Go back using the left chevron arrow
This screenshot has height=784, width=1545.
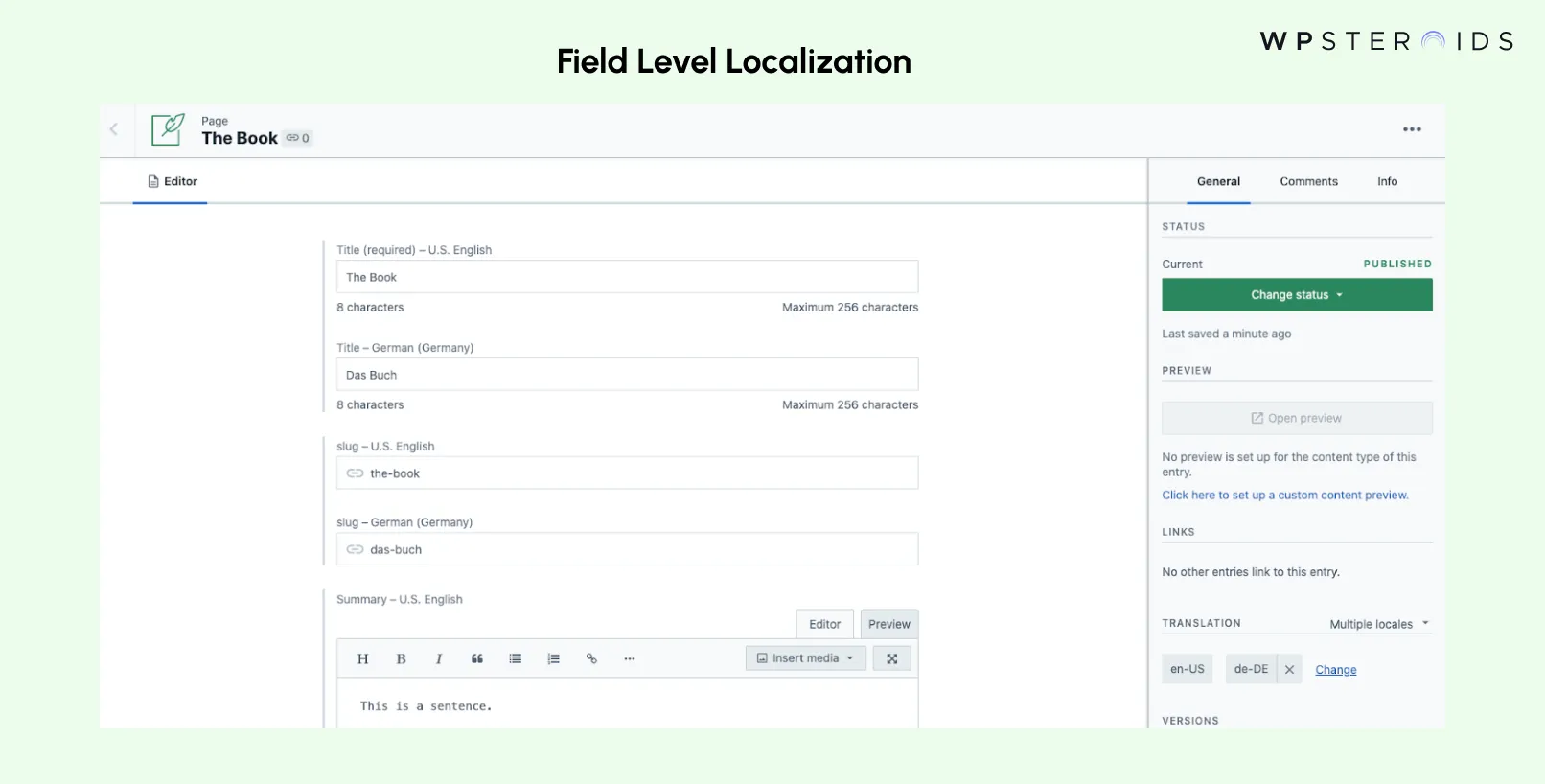coord(114,129)
